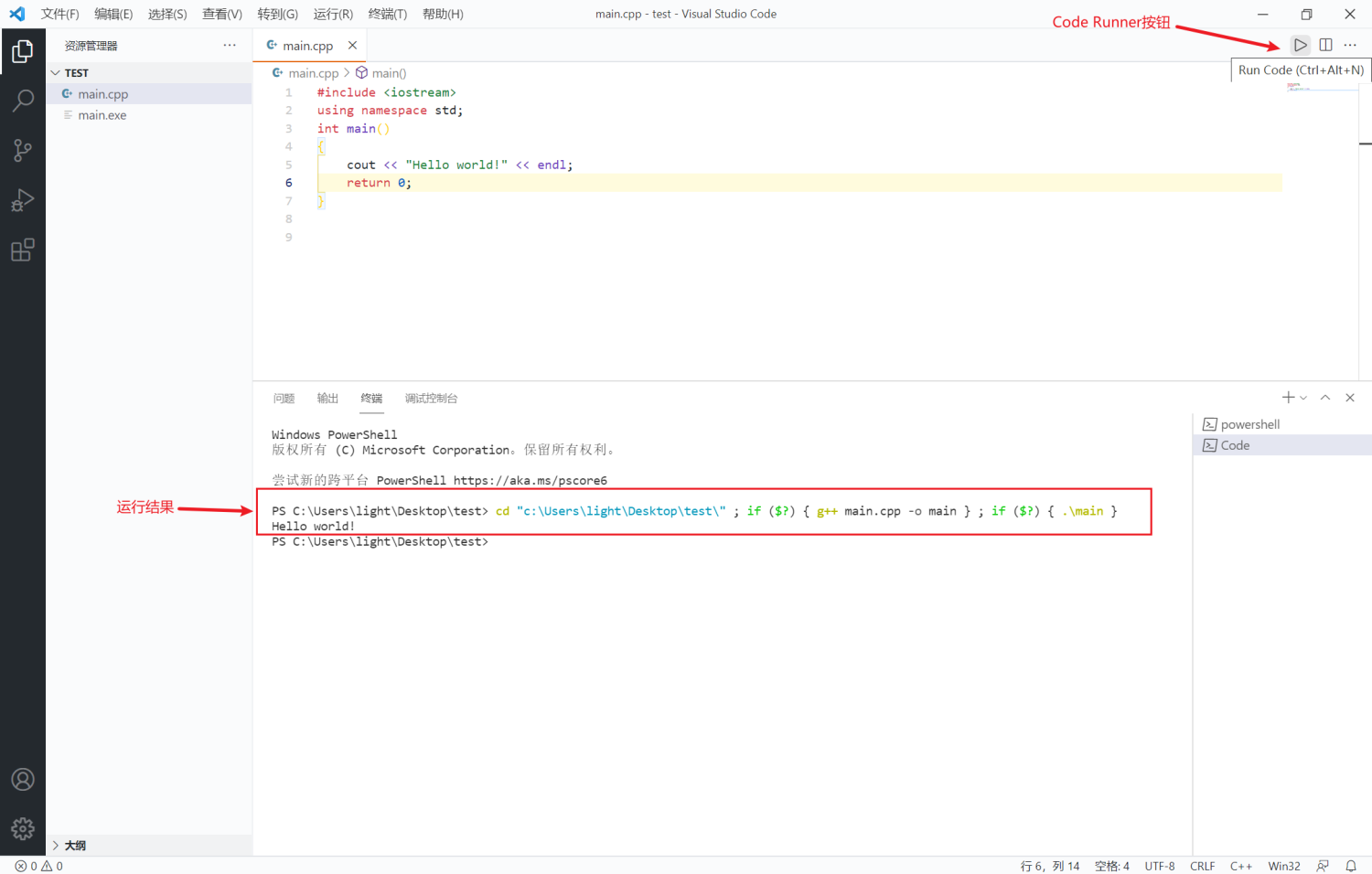The width and height of the screenshot is (1372, 874).
Task: Select the powershell terminal in the list
Action: click(1249, 423)
